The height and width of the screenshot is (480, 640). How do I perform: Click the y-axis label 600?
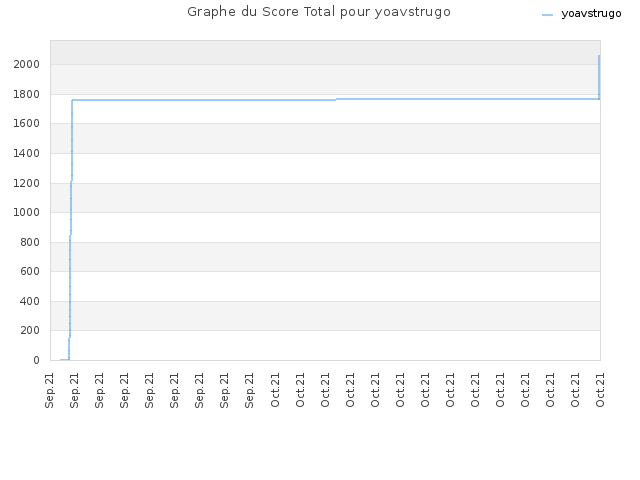pyautogui.click(x=30, y=271)
